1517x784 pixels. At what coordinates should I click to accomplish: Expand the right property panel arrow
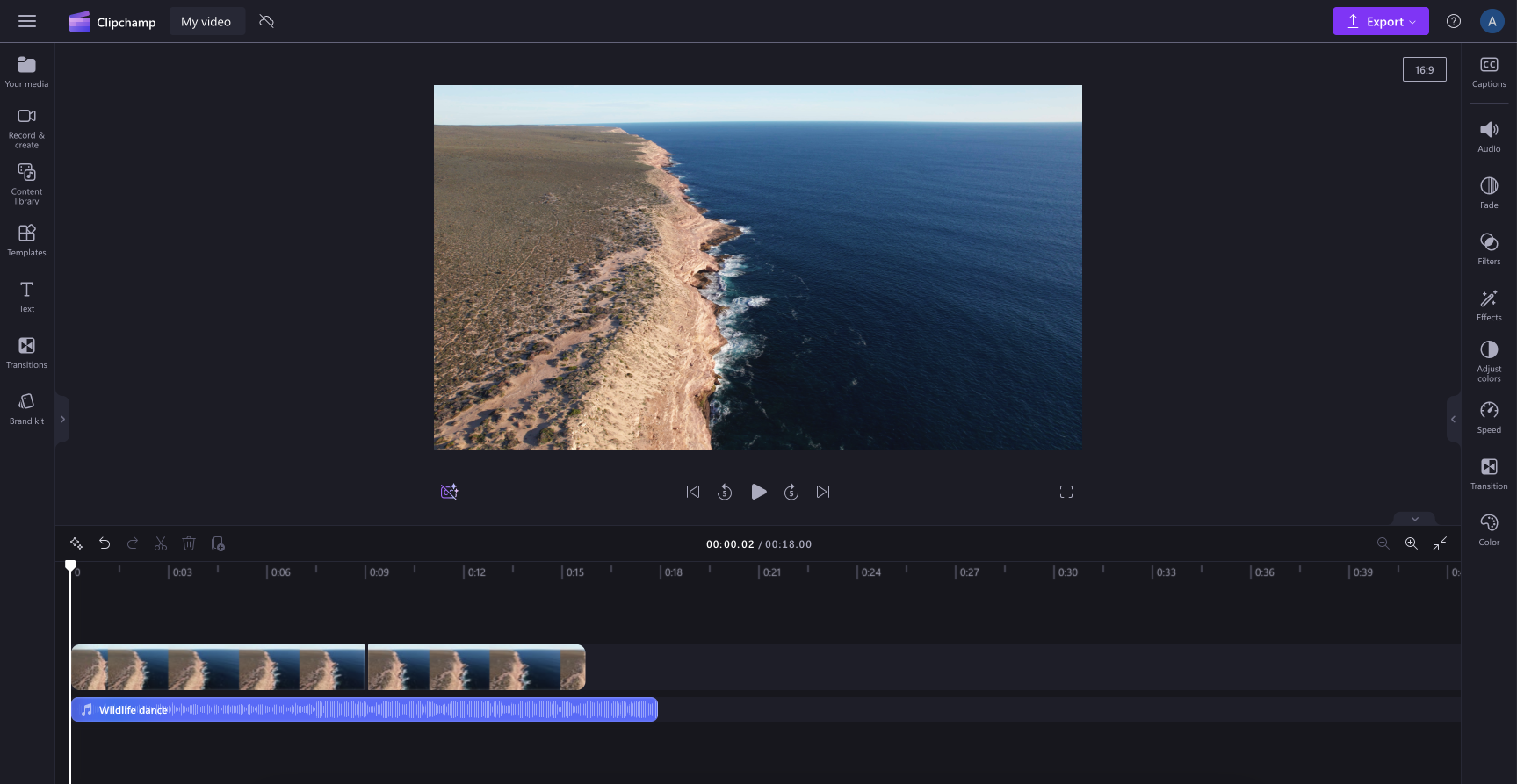(x=1453, y=420)
